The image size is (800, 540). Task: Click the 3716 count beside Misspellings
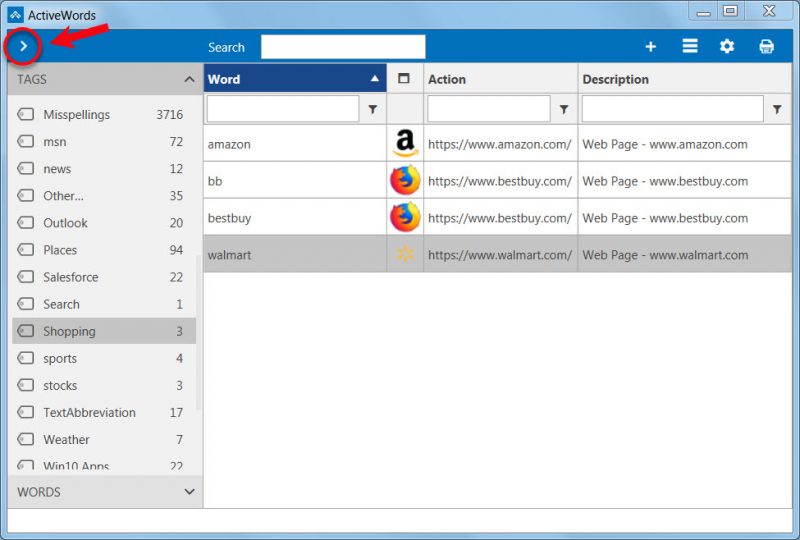(x=169, y=114)
